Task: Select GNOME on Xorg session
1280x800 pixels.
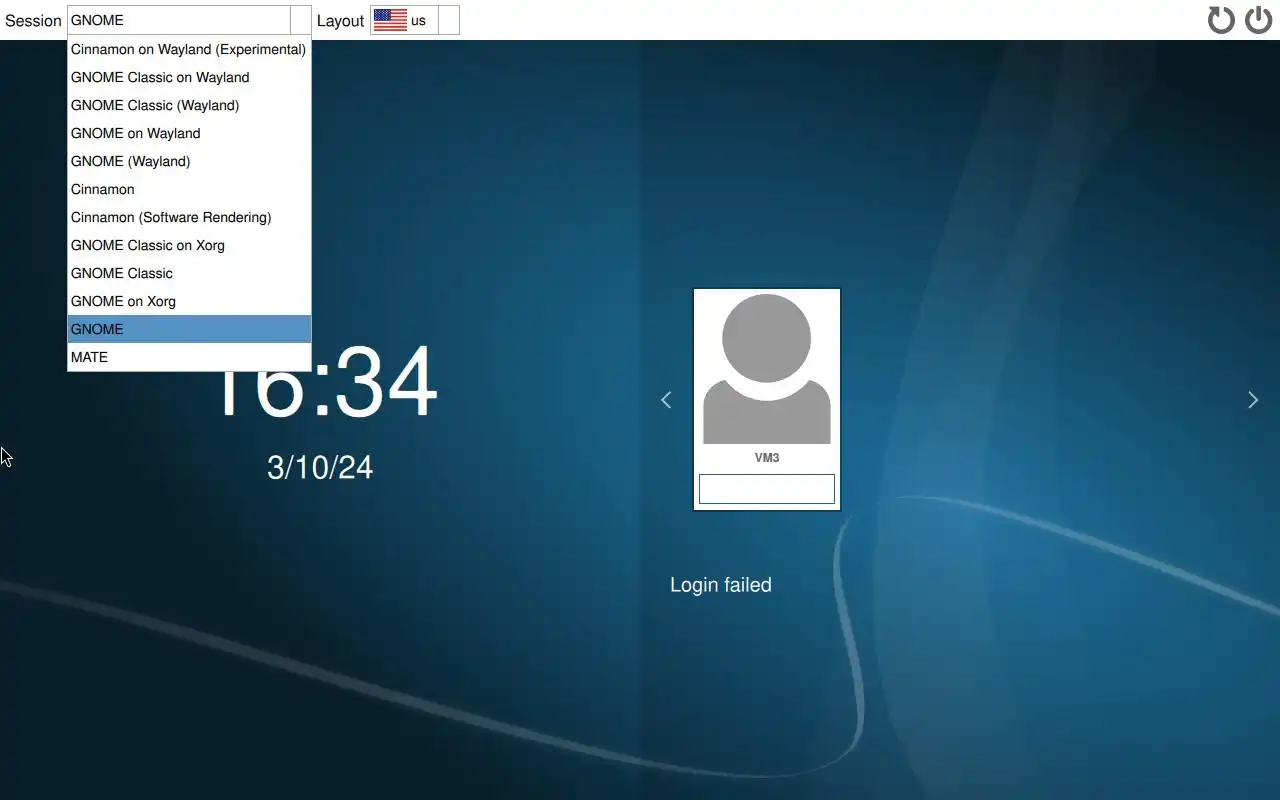Action: coord(189,301)
